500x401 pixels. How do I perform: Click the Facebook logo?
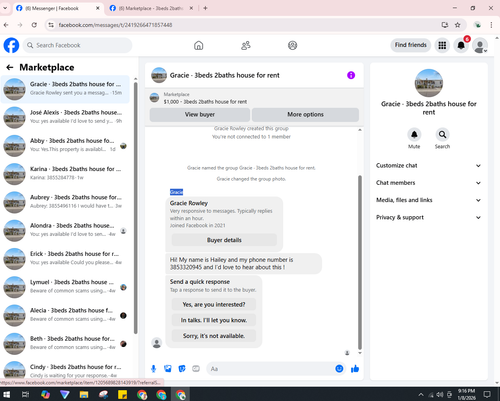coord(11,45)
